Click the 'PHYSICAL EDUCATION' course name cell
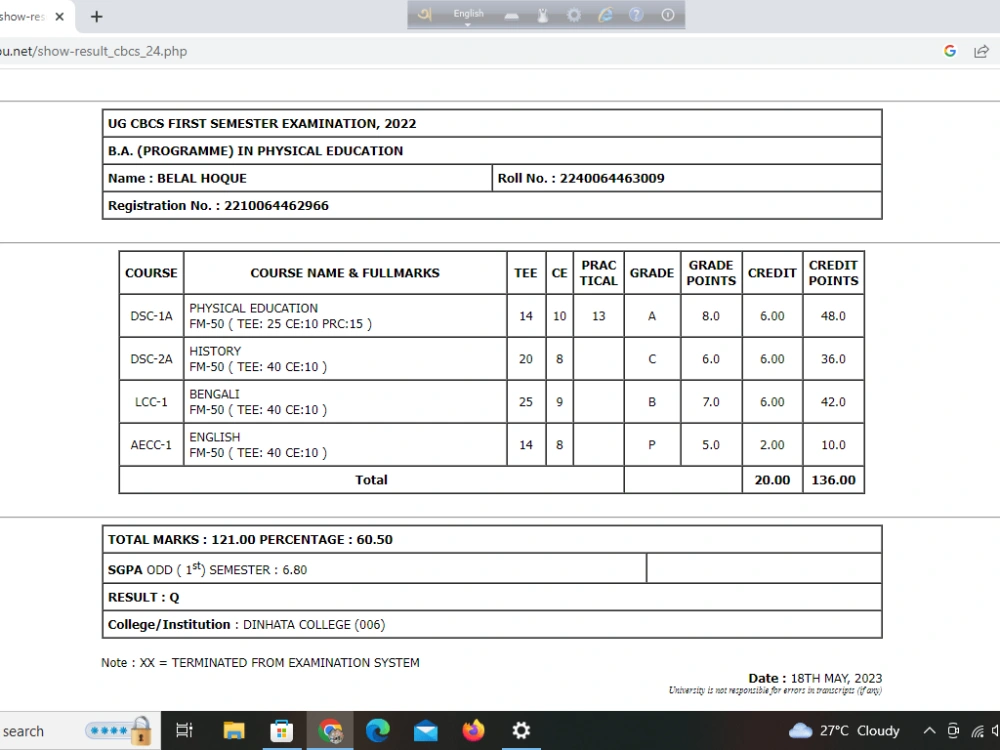 pos(345,316)
